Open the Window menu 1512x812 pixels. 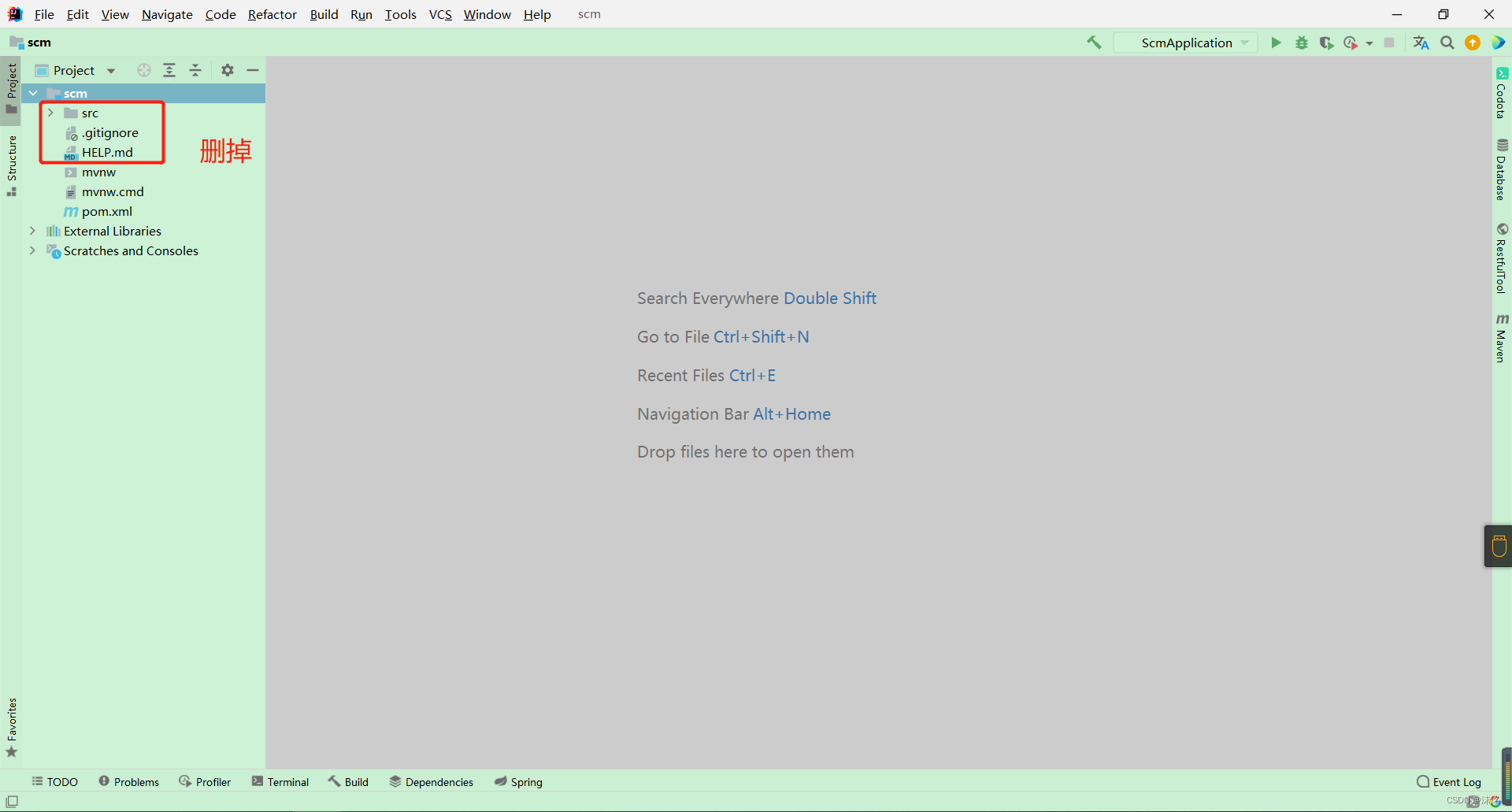(x=487, y=14)
